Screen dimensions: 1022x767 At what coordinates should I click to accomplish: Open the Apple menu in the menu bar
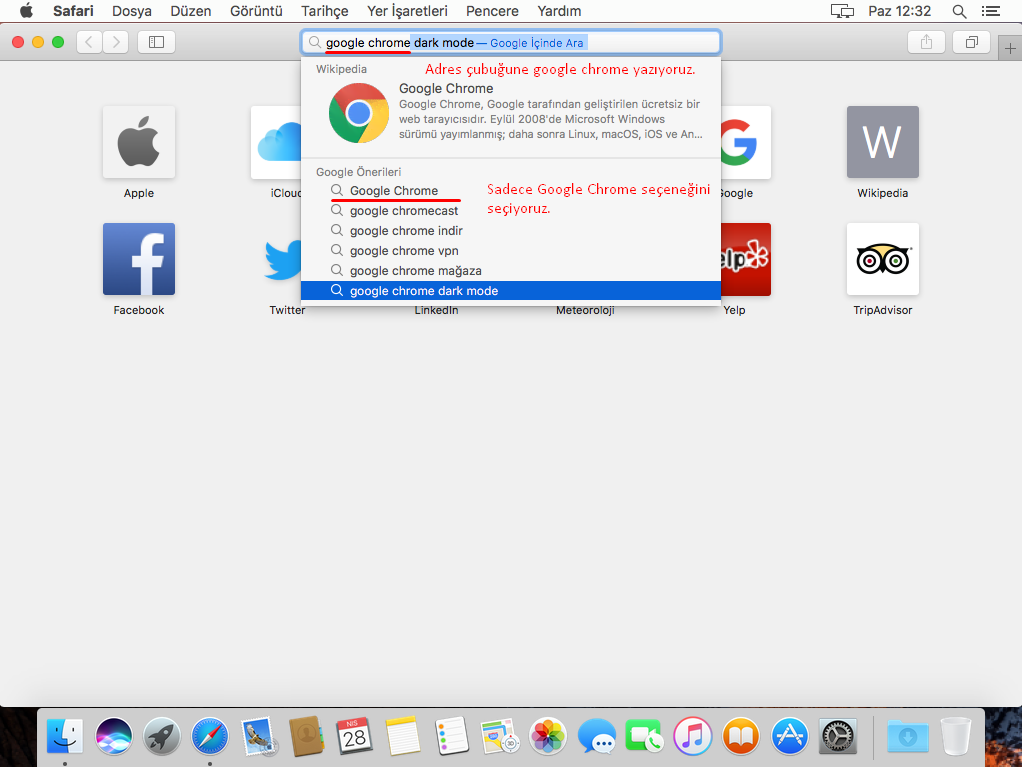pyautogui.click(x=26, y=11)
